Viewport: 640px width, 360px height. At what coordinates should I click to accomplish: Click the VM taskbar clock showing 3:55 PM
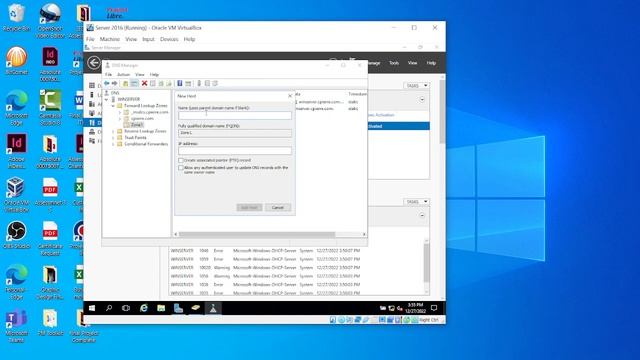coord(416,308)
